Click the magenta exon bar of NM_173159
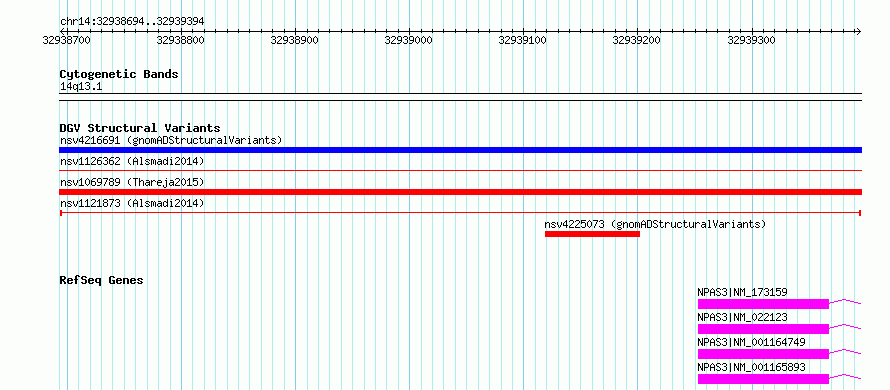The image size is (890, 390). click(763, 304)
